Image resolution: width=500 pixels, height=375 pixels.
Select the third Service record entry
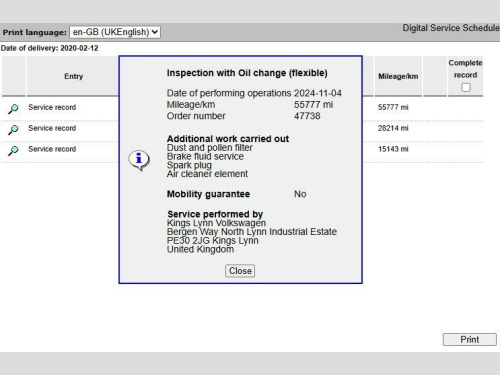[x=52, y=149]
